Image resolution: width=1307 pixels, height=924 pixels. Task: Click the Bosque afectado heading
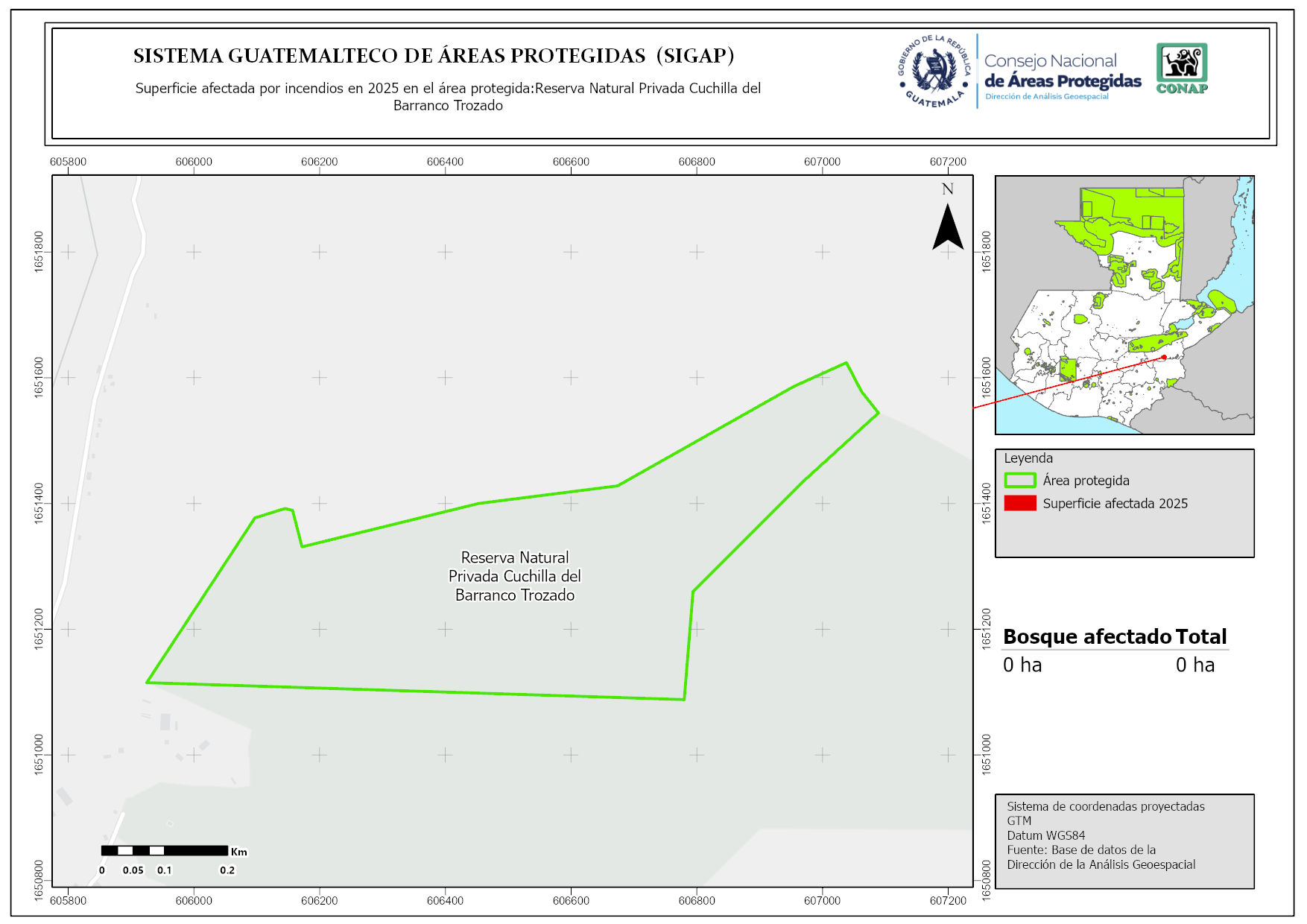click(1087, 636)
